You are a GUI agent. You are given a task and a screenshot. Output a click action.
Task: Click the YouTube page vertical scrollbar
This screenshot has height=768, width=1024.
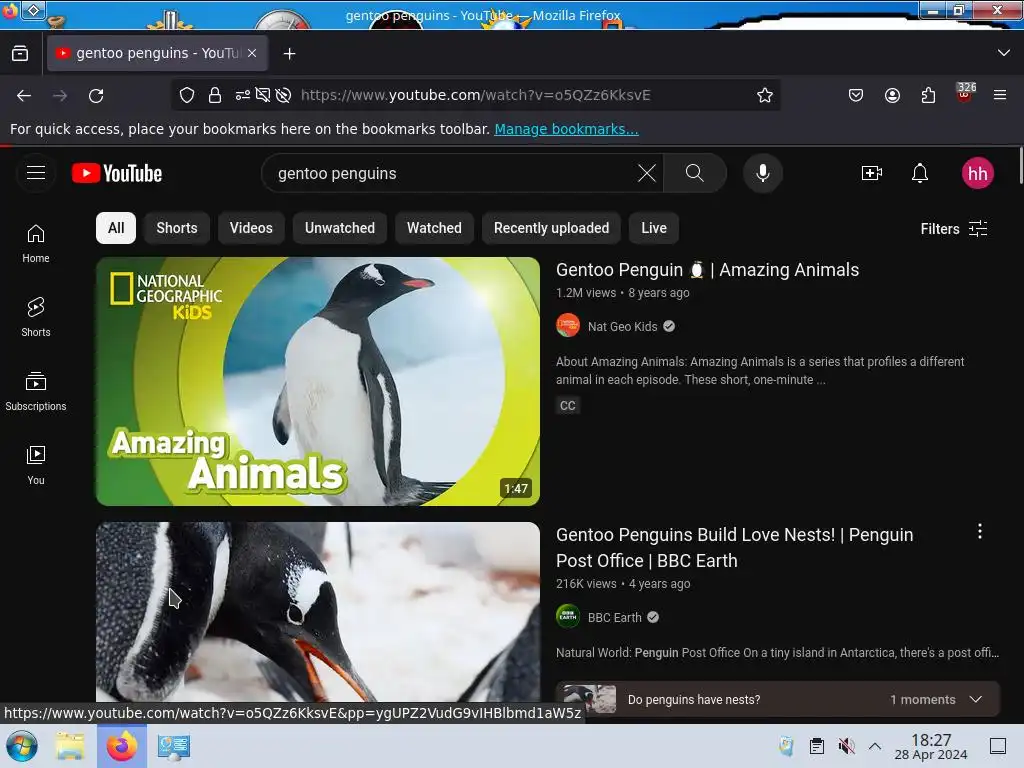(1021, 166)
